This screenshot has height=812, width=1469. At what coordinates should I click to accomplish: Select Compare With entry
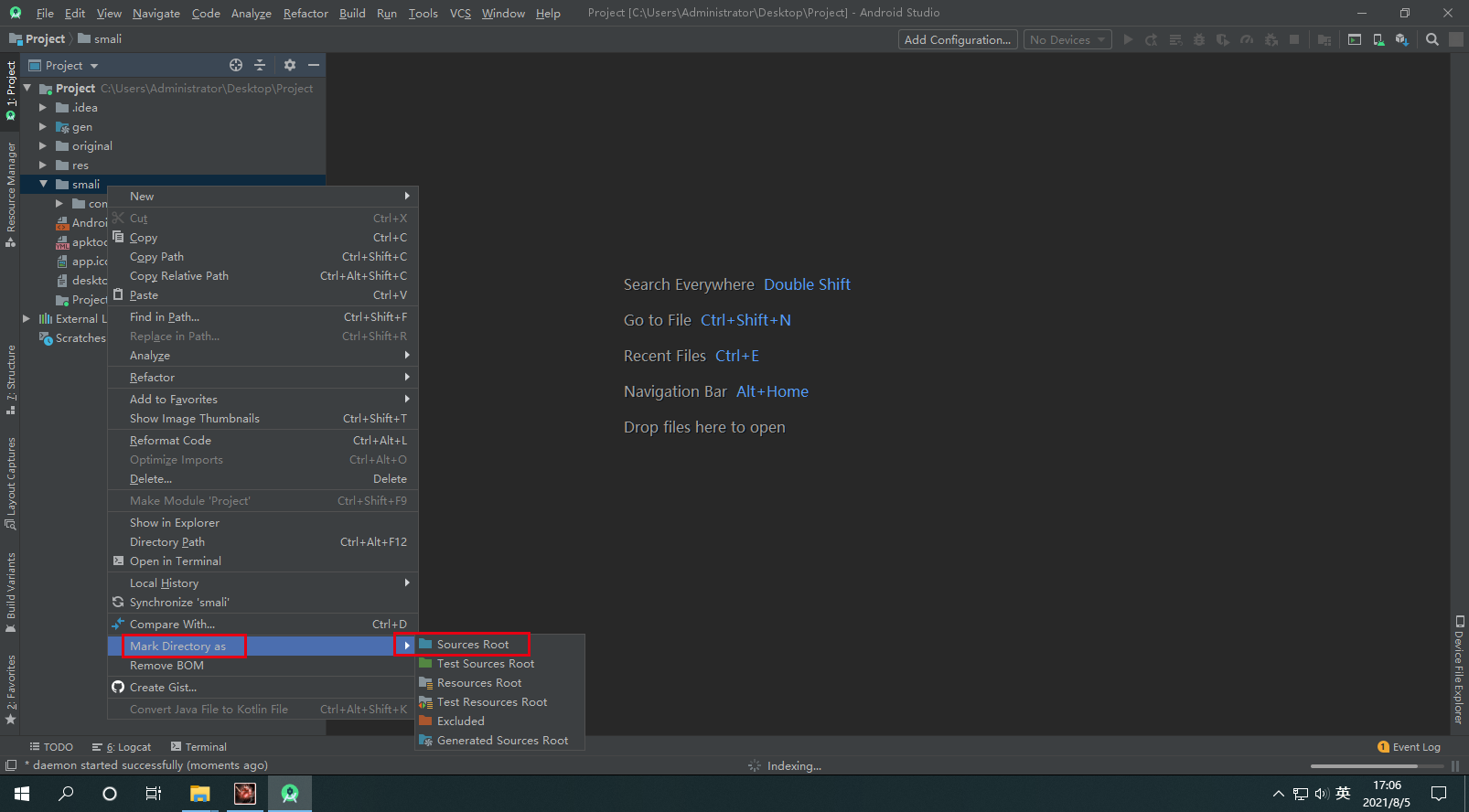[263, 624]
